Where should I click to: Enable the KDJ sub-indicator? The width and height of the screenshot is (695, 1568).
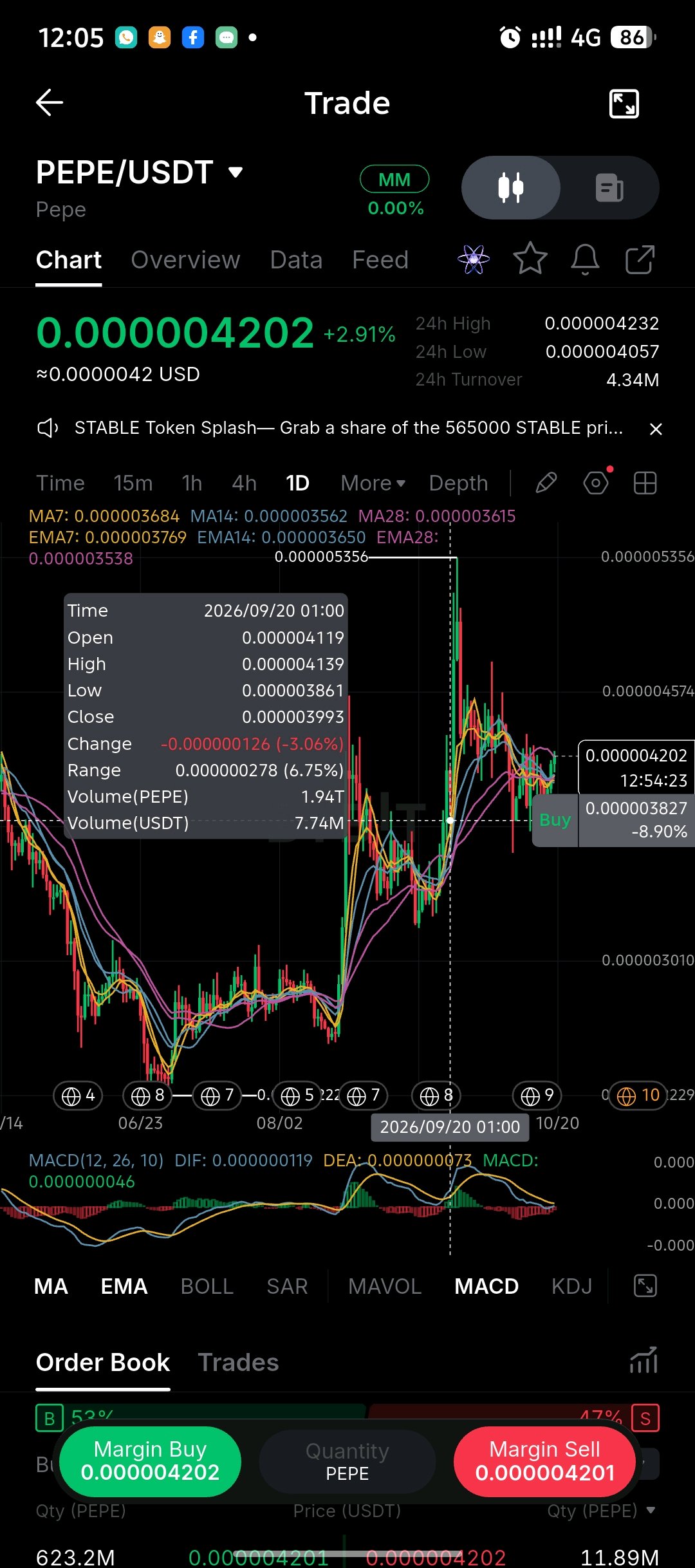[x=571, y=1286]
